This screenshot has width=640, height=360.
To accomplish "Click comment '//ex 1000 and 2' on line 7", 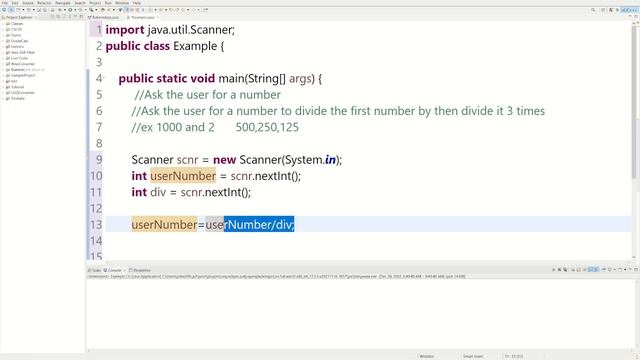I will coord(173,127).
